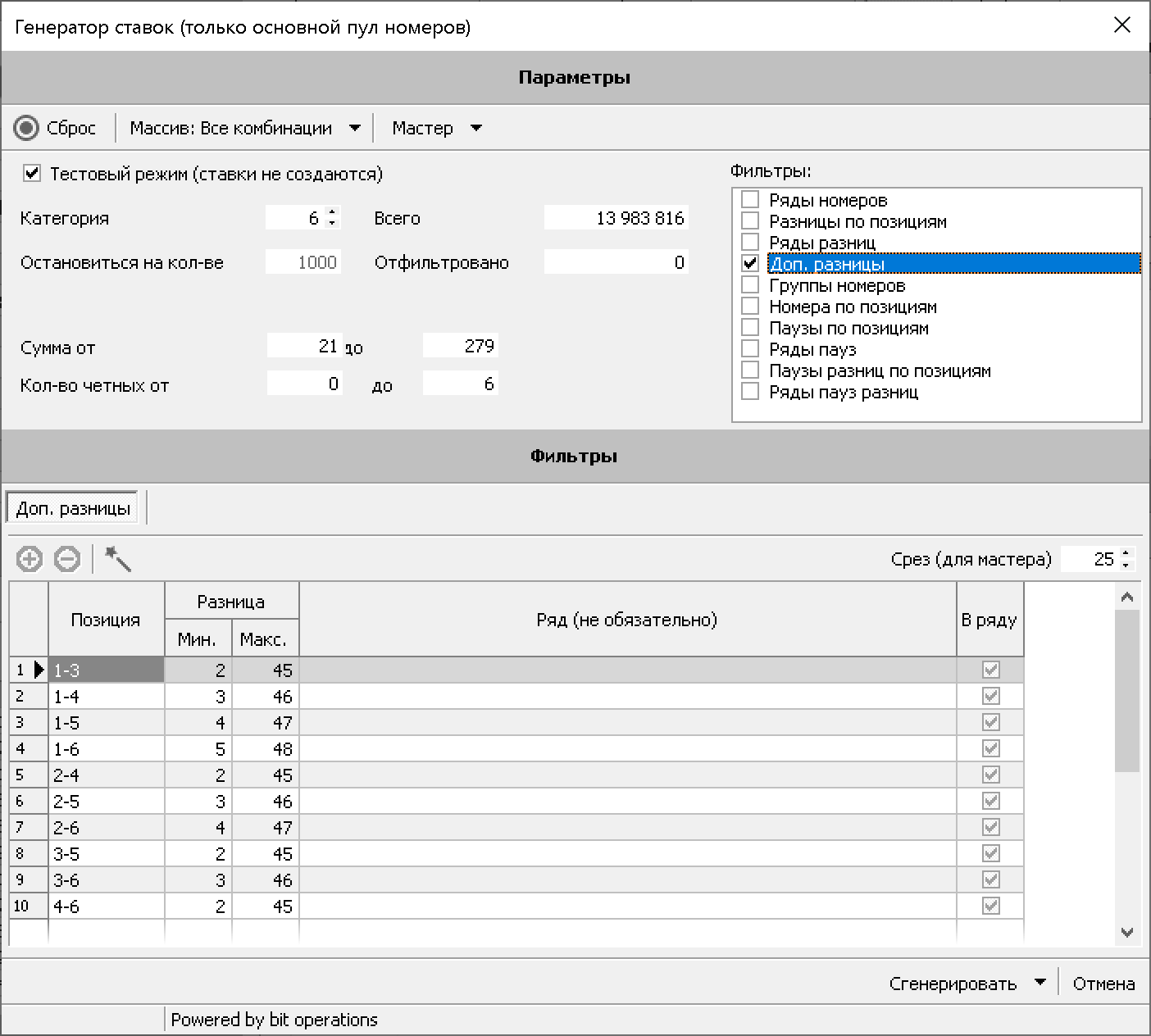Image resolution: width=1151 pixels, height=1036 pixels.
Task: Select Паузы по позициям in filter list
Action: [848, 328]
